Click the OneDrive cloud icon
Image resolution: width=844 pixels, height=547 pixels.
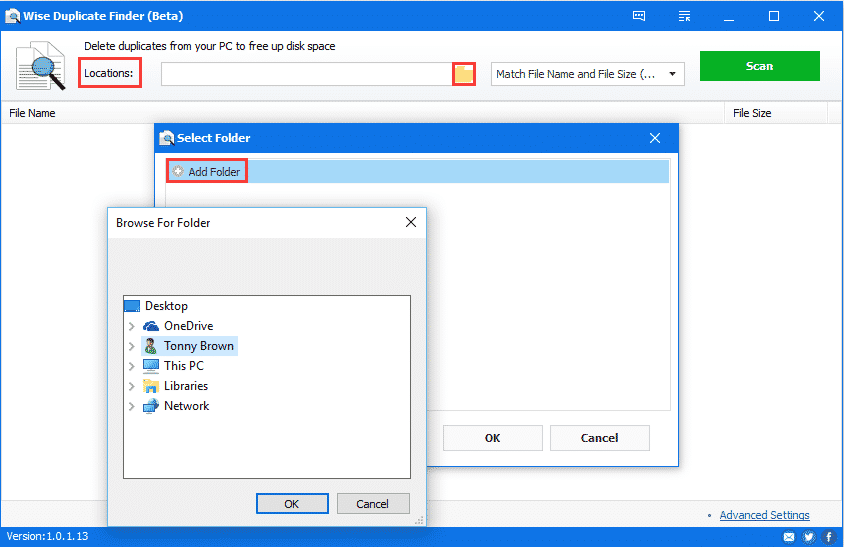pyautogui.click(x=151, y=326)
